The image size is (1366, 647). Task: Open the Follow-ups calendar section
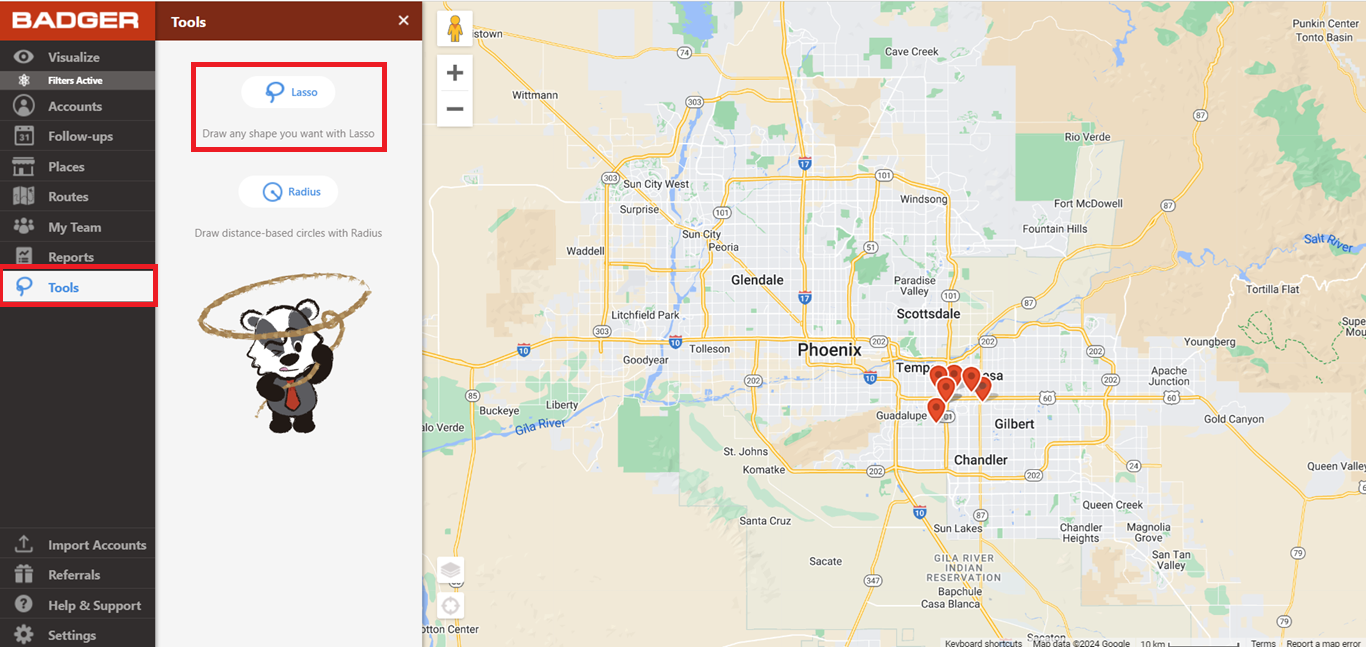[x=77, y=136]
